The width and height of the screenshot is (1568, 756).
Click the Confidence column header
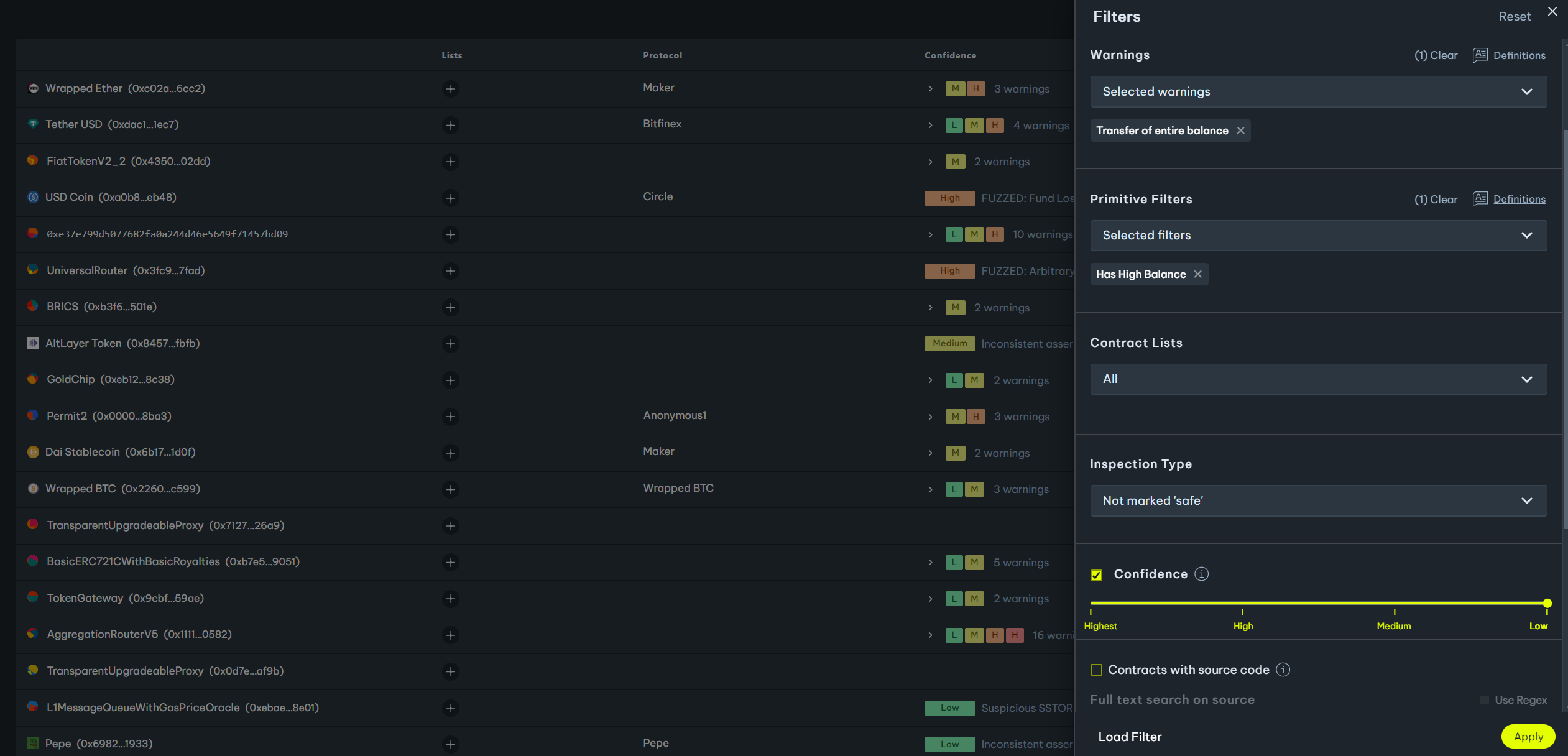point(950,55)
